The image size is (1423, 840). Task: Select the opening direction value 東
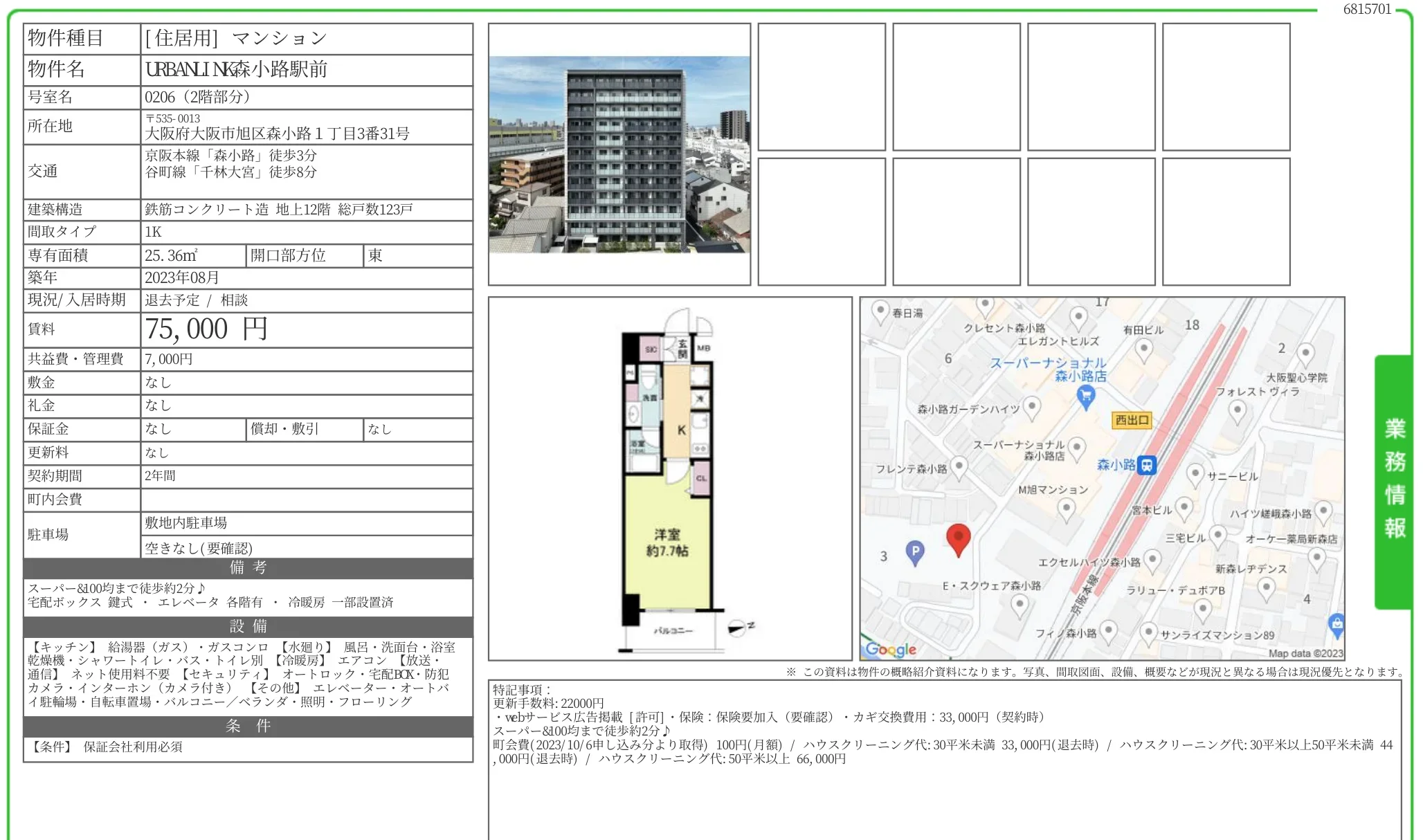[x=375, y=255]
